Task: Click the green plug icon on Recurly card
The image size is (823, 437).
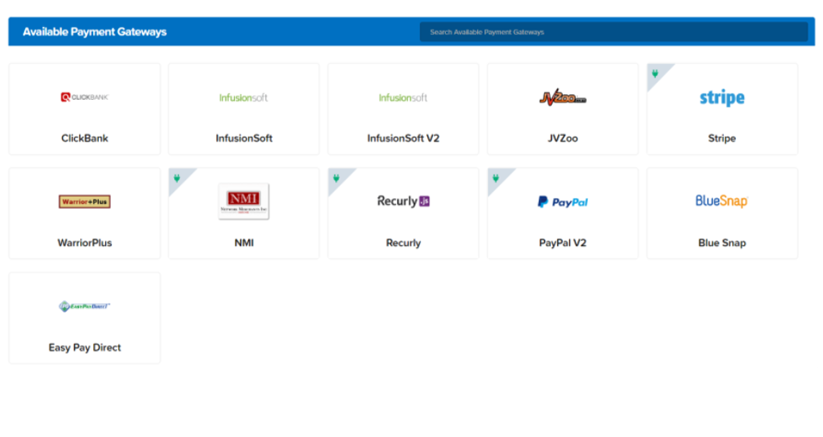Action: click(336, 178)
